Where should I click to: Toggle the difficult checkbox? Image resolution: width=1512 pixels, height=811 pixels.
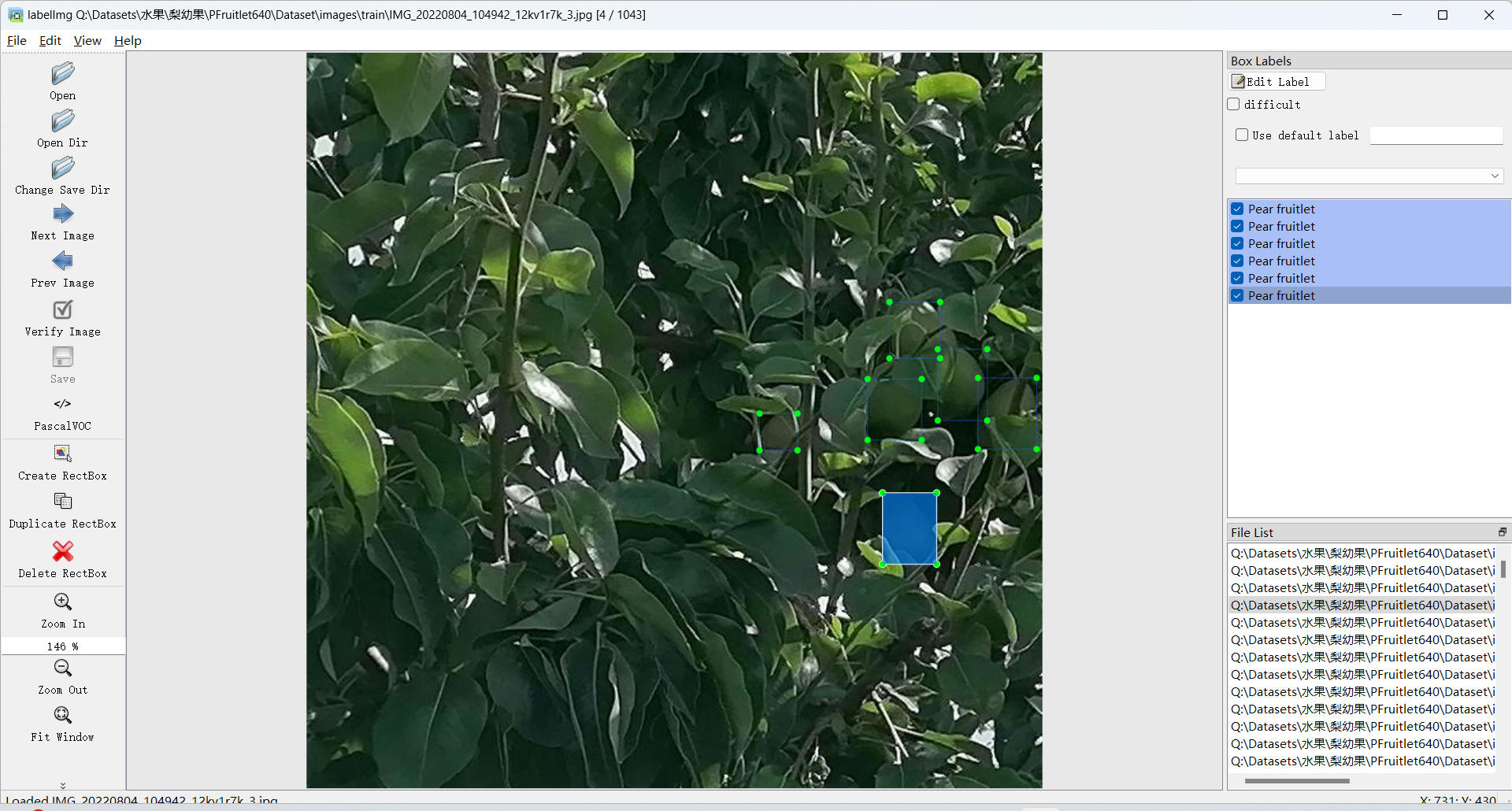click(1234, 104)
